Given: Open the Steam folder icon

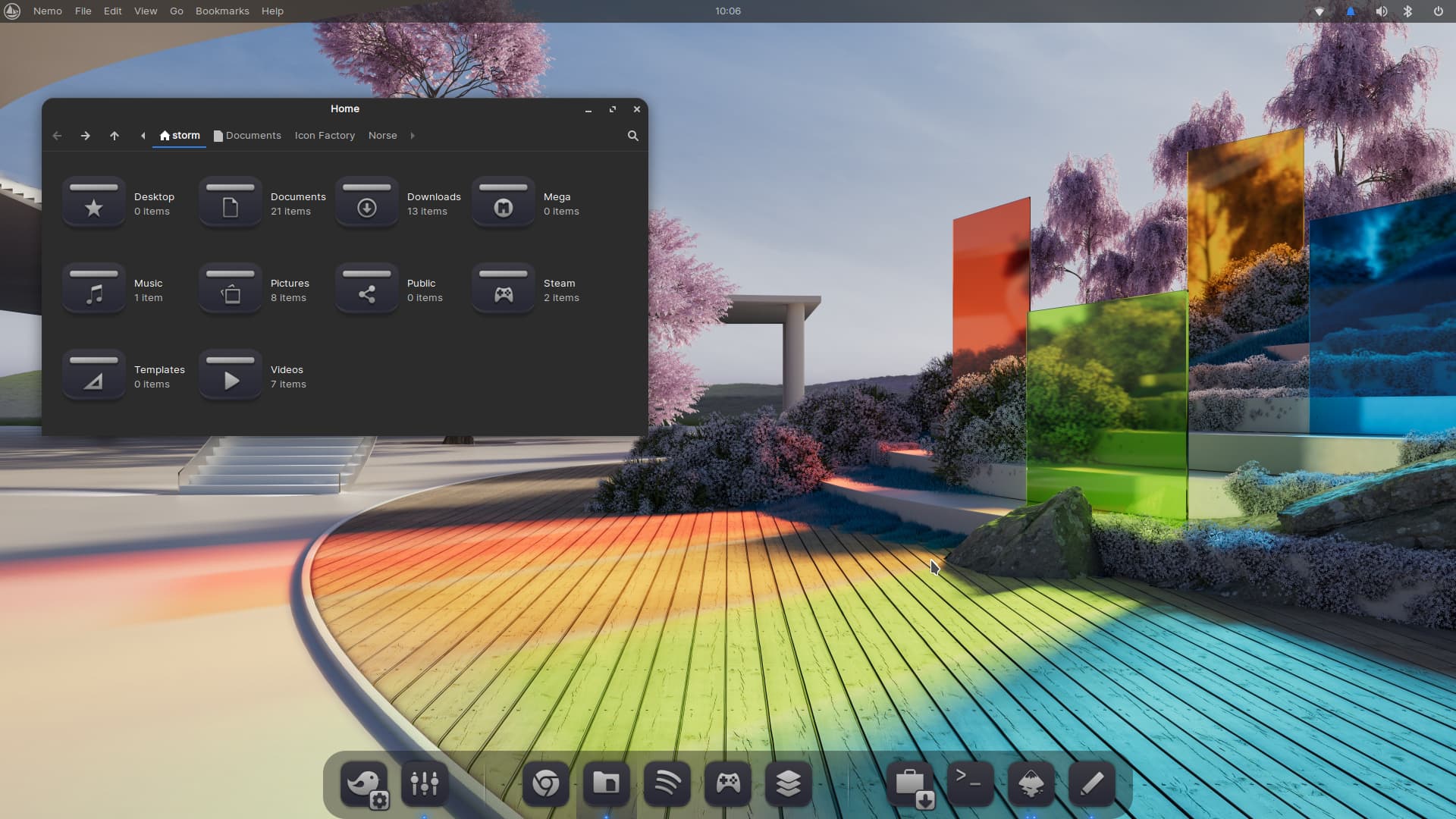Looking at the screenshot, I should click(x=503, y=289).
